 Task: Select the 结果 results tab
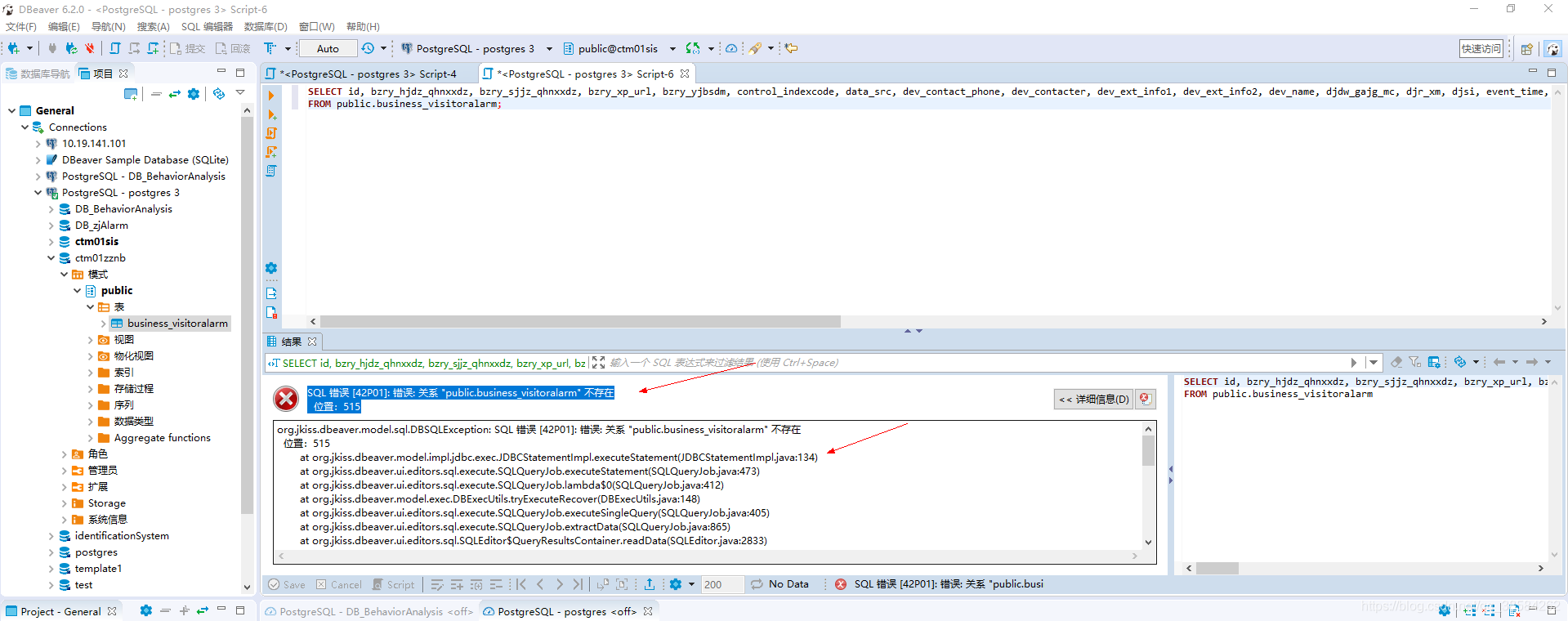[292, 342]
